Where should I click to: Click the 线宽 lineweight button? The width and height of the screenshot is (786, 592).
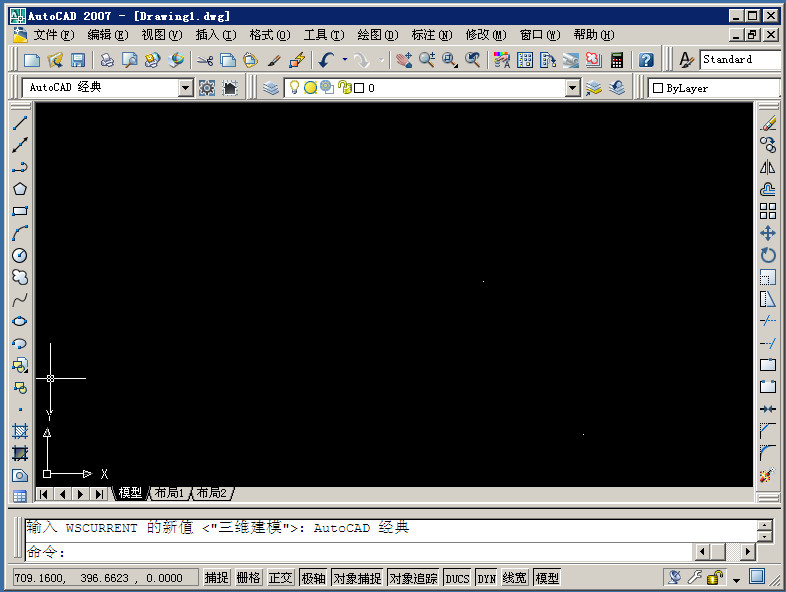point(515,578)
